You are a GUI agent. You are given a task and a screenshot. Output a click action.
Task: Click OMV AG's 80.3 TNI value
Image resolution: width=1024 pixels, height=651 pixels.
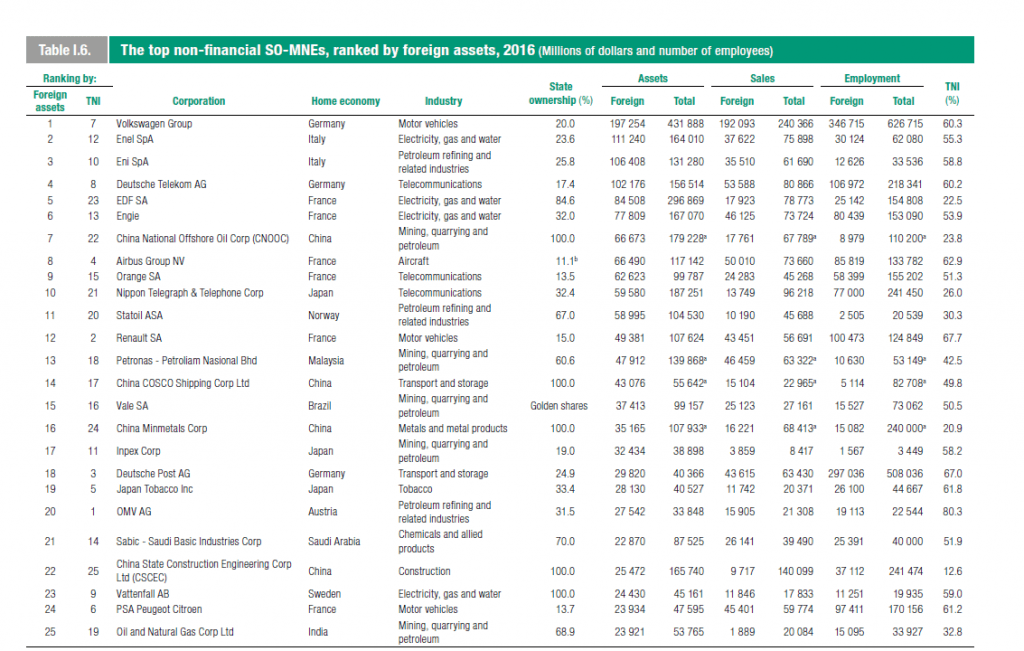pos(951,512)
